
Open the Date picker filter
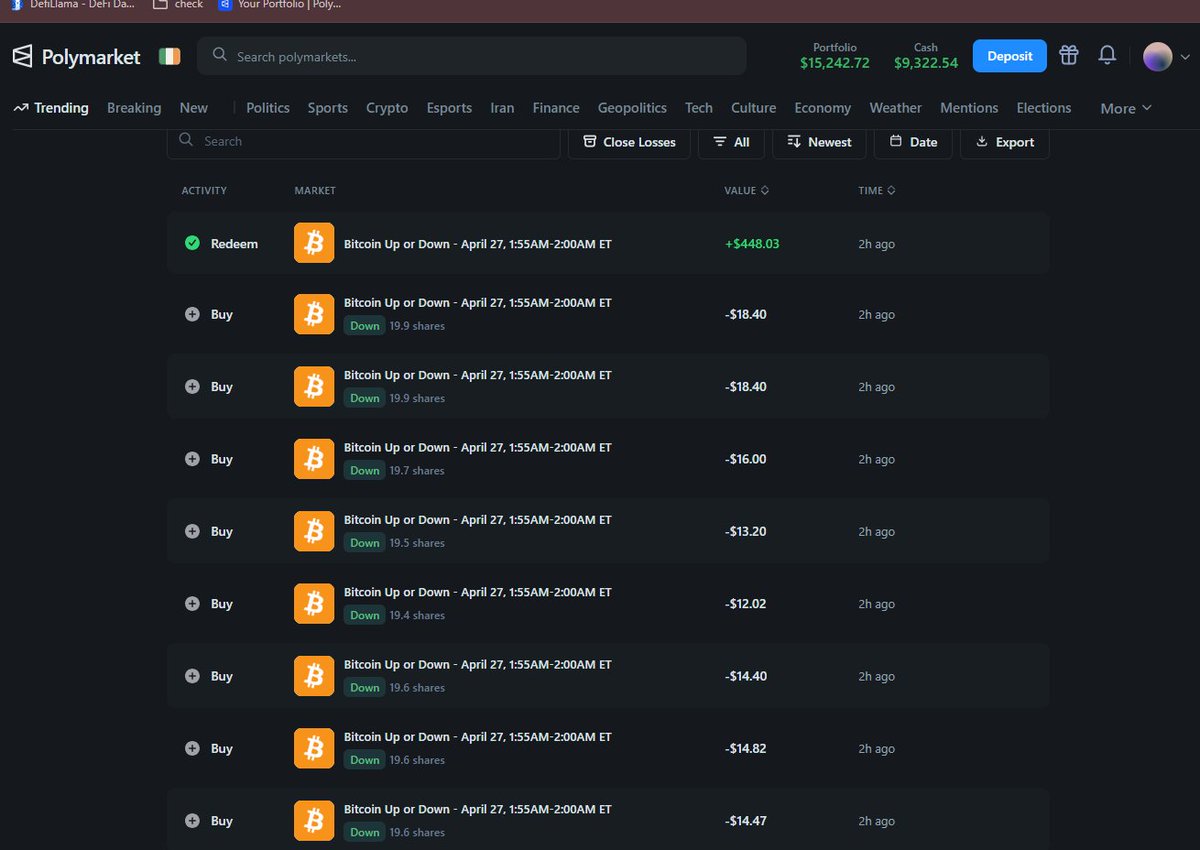click(x=913, y=142)
